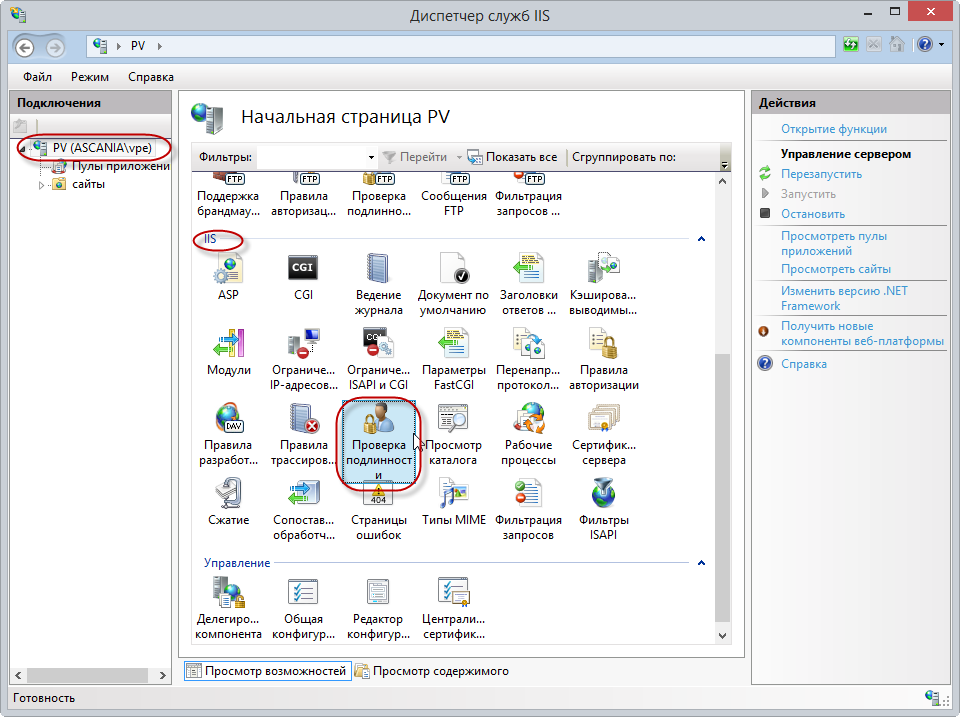The width and height of the screenshot is (960, 717).
Task: Click the help question mark toolbar icon
Action: (924, 45)
